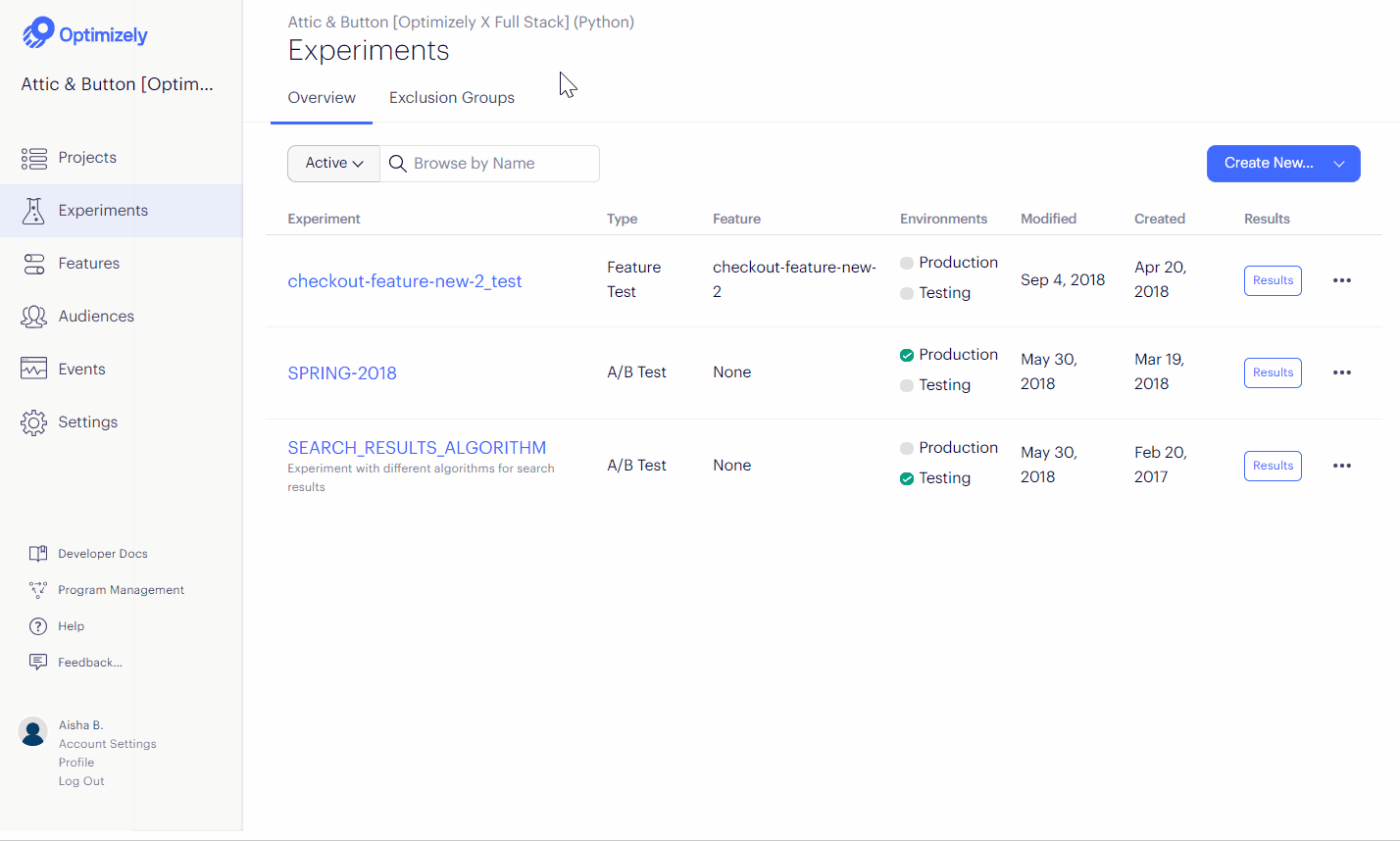Switch to the Exclusion Groups tab
1400x841 pixels.
(x=452, y=98)
